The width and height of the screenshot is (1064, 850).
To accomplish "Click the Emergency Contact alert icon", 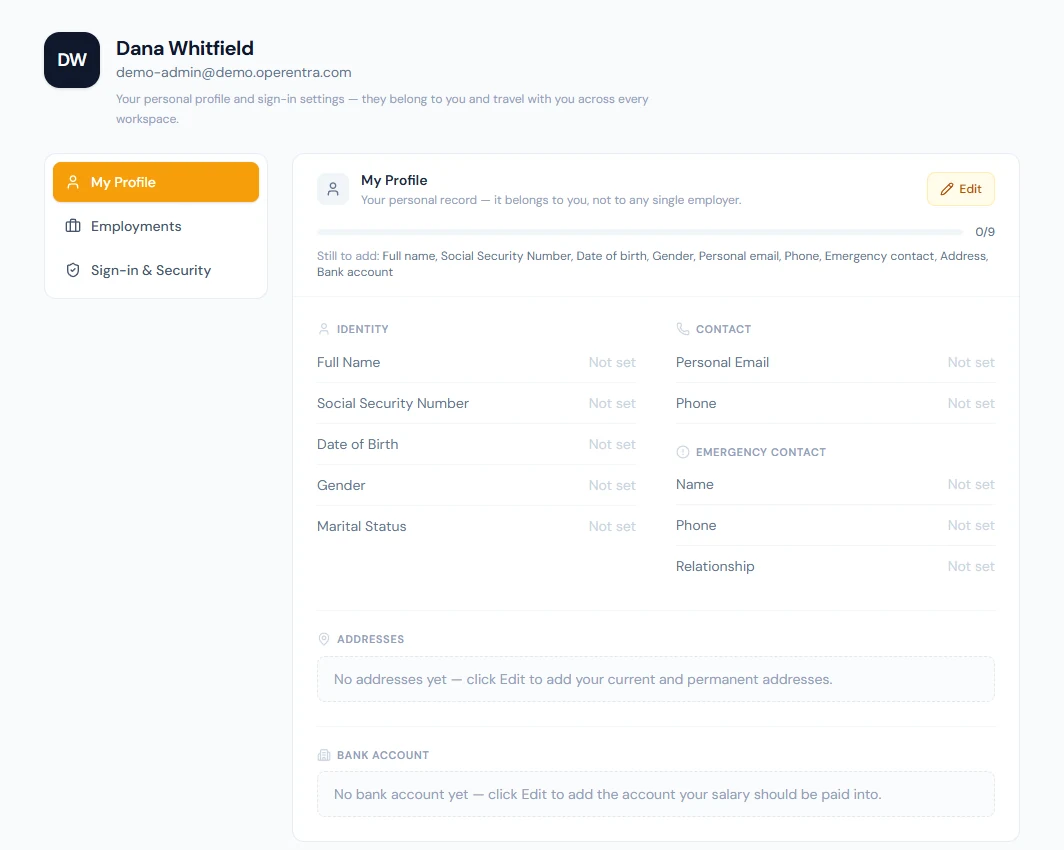I will [683, 452].
